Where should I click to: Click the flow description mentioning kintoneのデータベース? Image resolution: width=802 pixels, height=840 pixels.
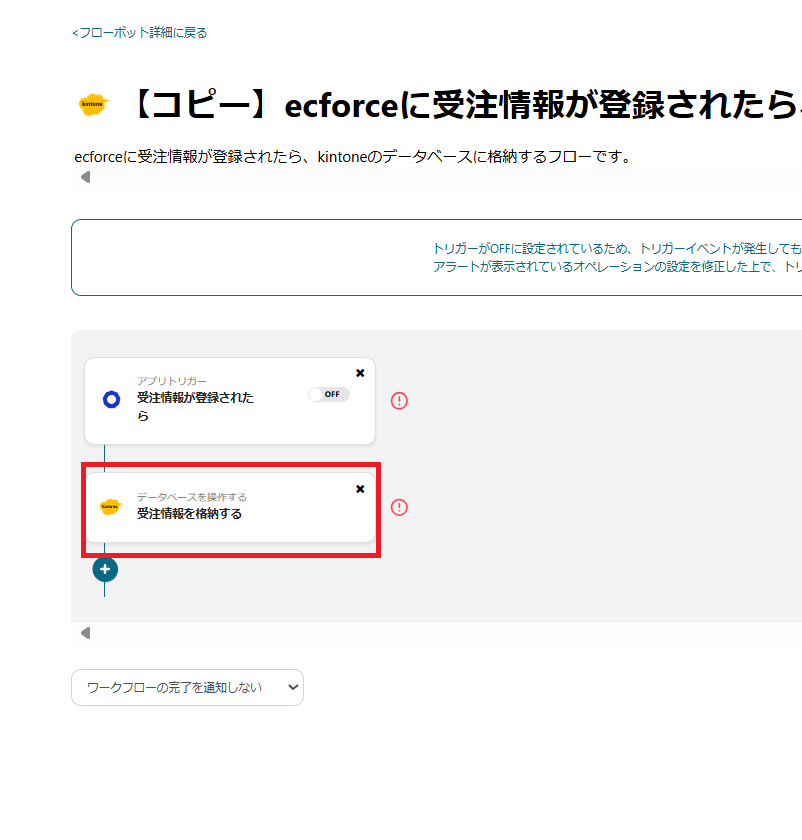354,157
